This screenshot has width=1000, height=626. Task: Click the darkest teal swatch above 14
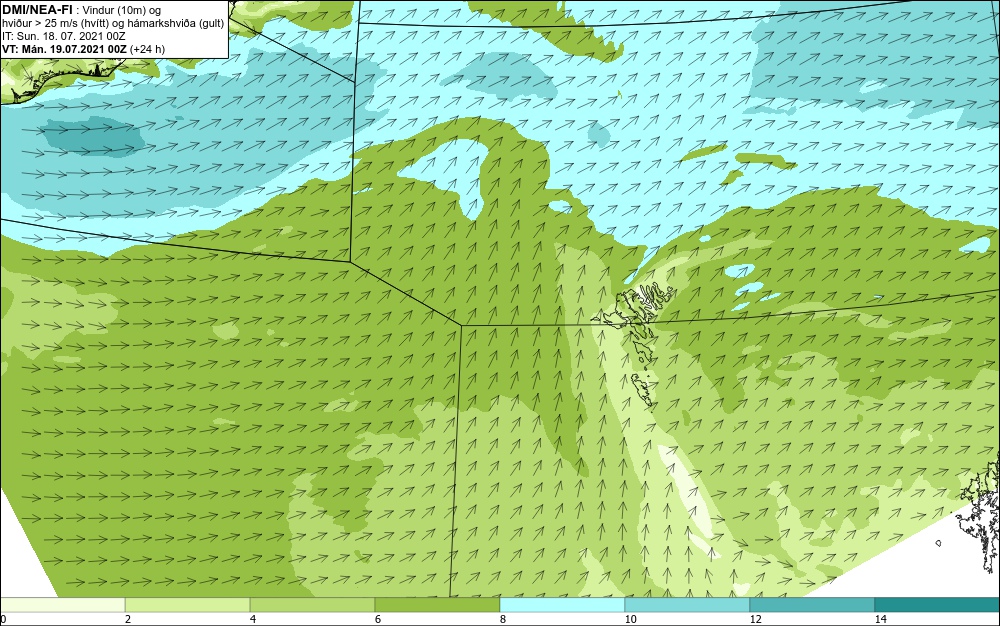click(x=938, y=605)
